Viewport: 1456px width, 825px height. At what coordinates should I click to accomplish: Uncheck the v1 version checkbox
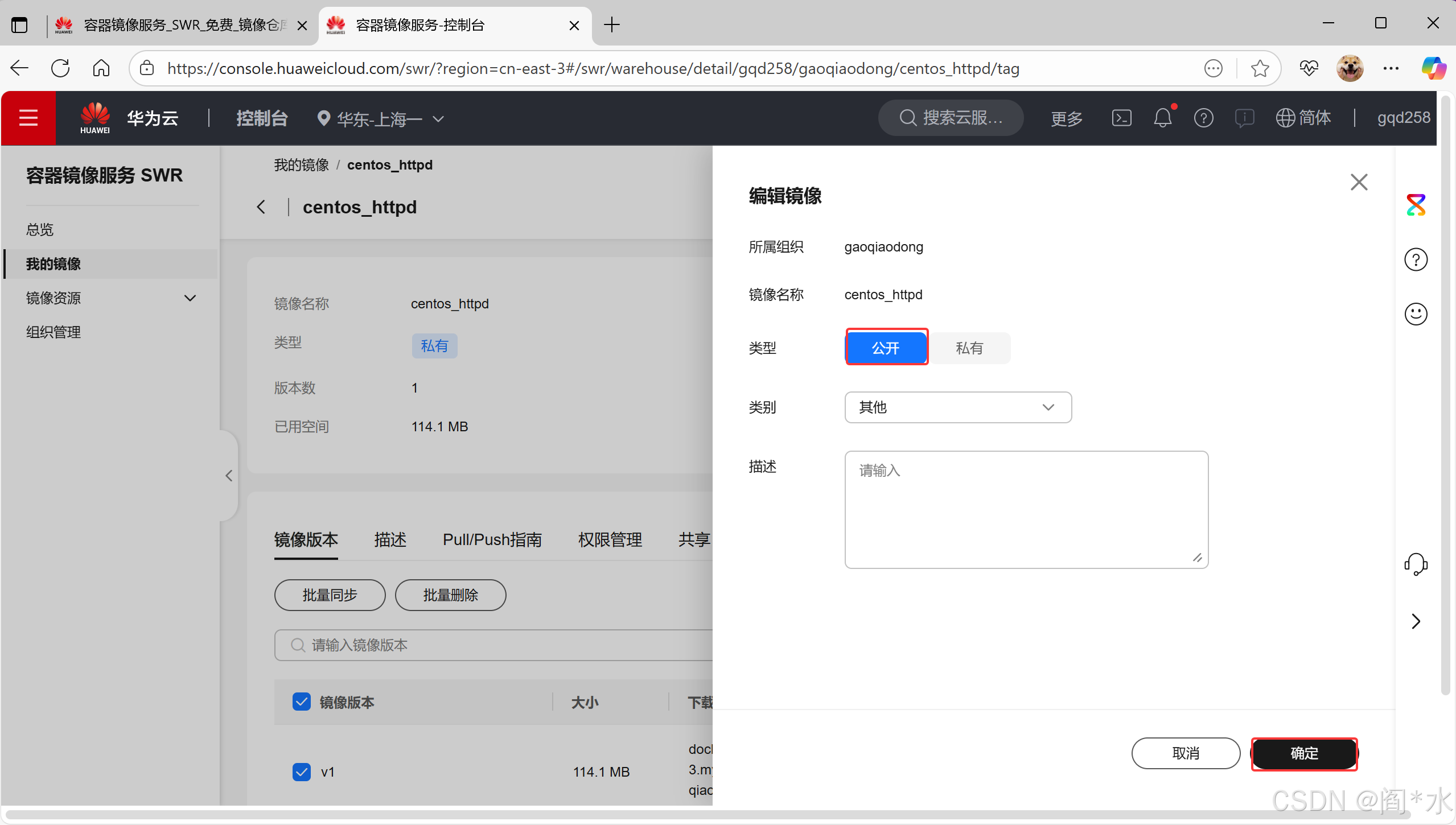[302, 772]
